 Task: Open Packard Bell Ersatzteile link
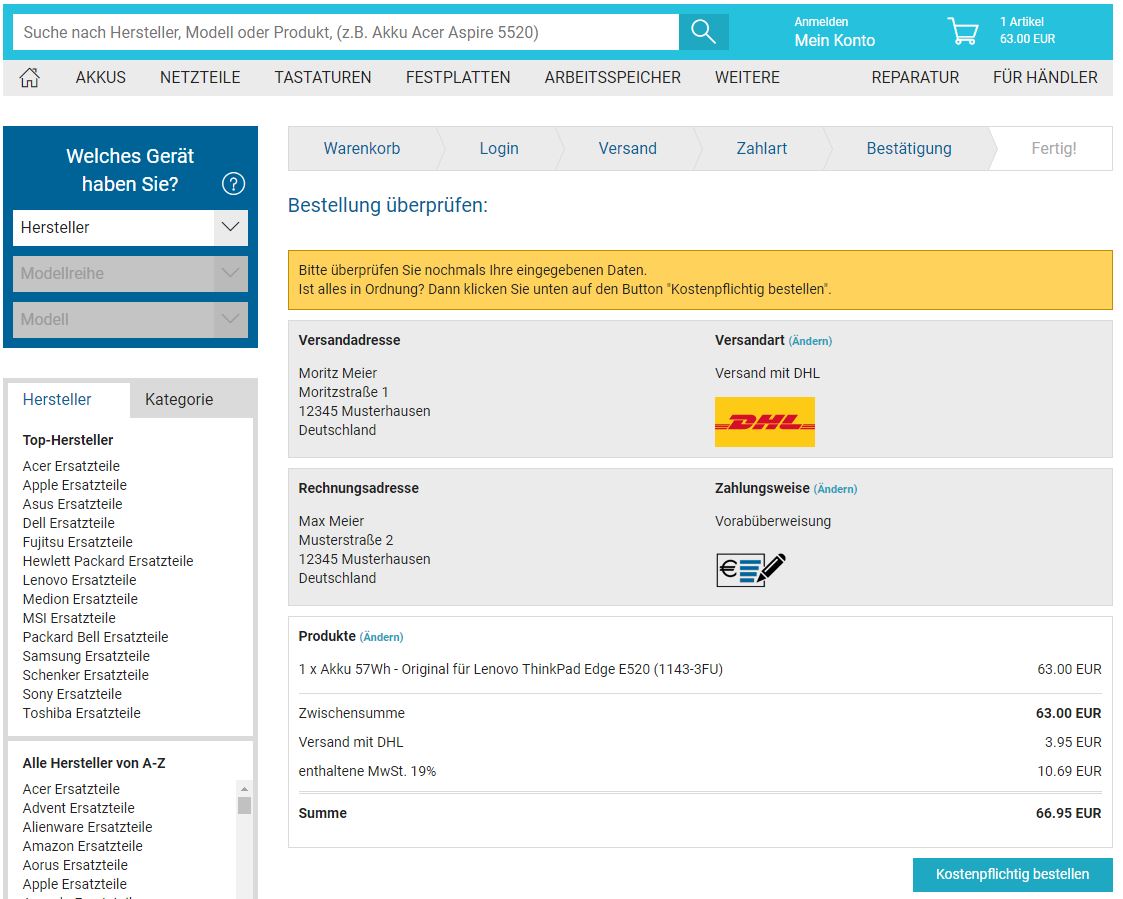95,638
